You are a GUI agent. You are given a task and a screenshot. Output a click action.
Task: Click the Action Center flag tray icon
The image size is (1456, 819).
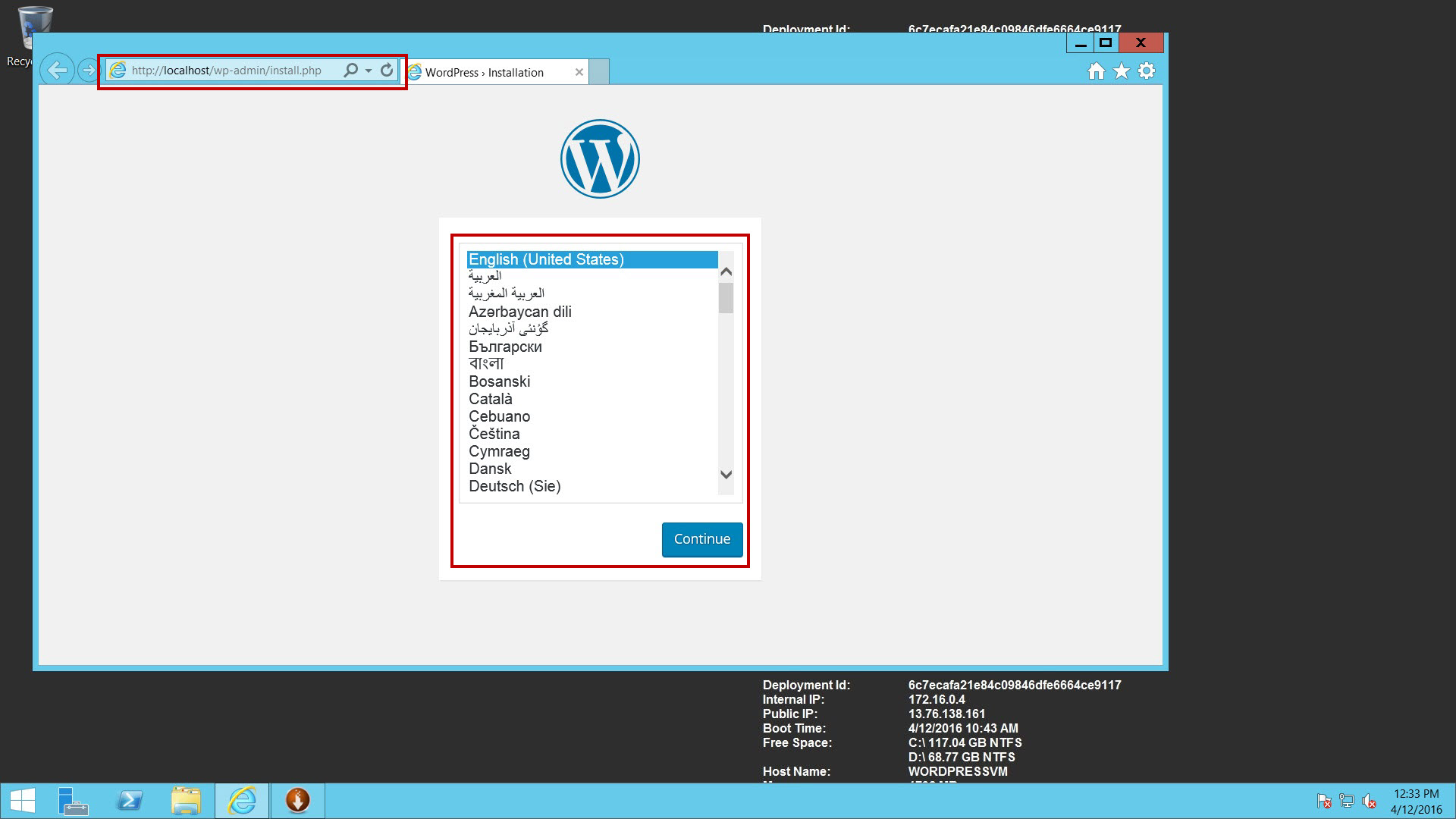(x=1324, y=801)
